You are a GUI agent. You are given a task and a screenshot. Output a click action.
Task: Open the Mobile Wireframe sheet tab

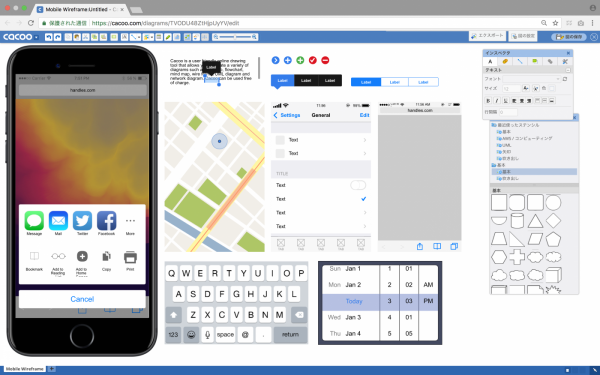pos(24,369)
